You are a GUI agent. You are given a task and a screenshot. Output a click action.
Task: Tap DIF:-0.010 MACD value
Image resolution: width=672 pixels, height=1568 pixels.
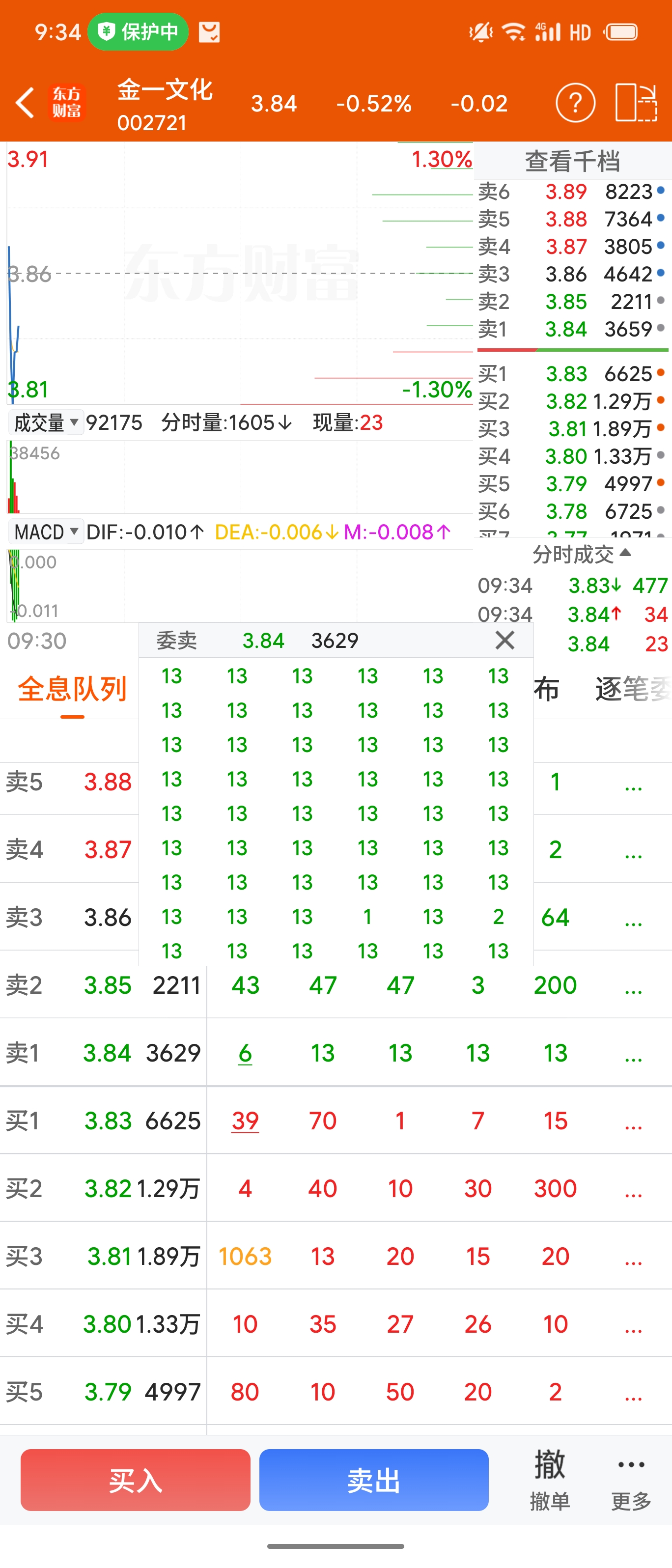145,532
